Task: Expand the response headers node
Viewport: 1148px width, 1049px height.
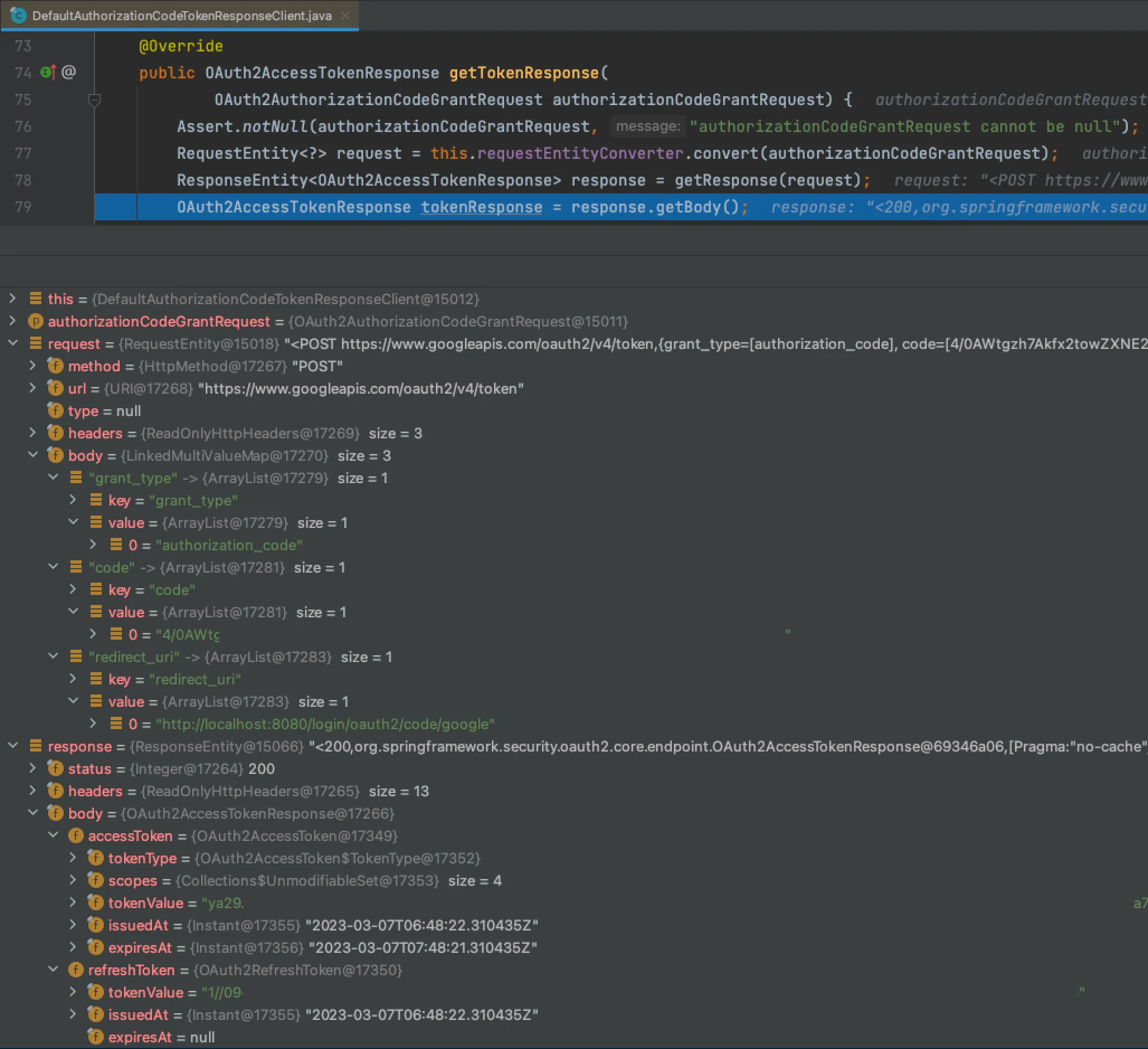Action: pyautogui.click(x=32, y=791)
